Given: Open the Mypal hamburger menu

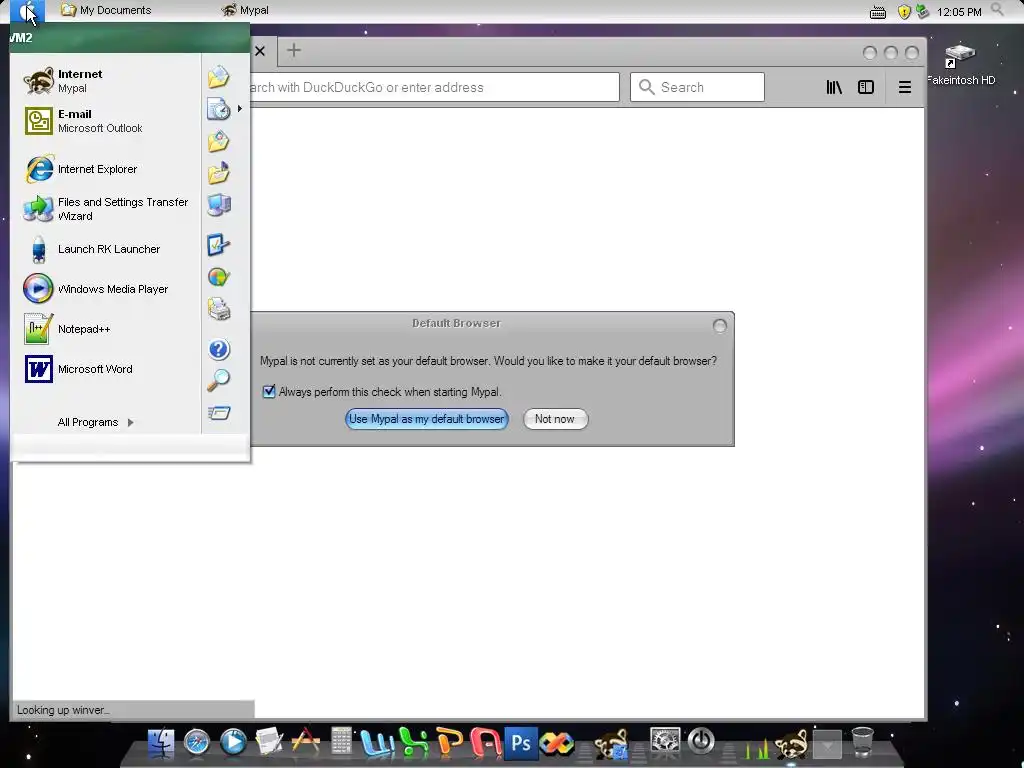Looking at the screenshot, I should click(x=904, y=88).
